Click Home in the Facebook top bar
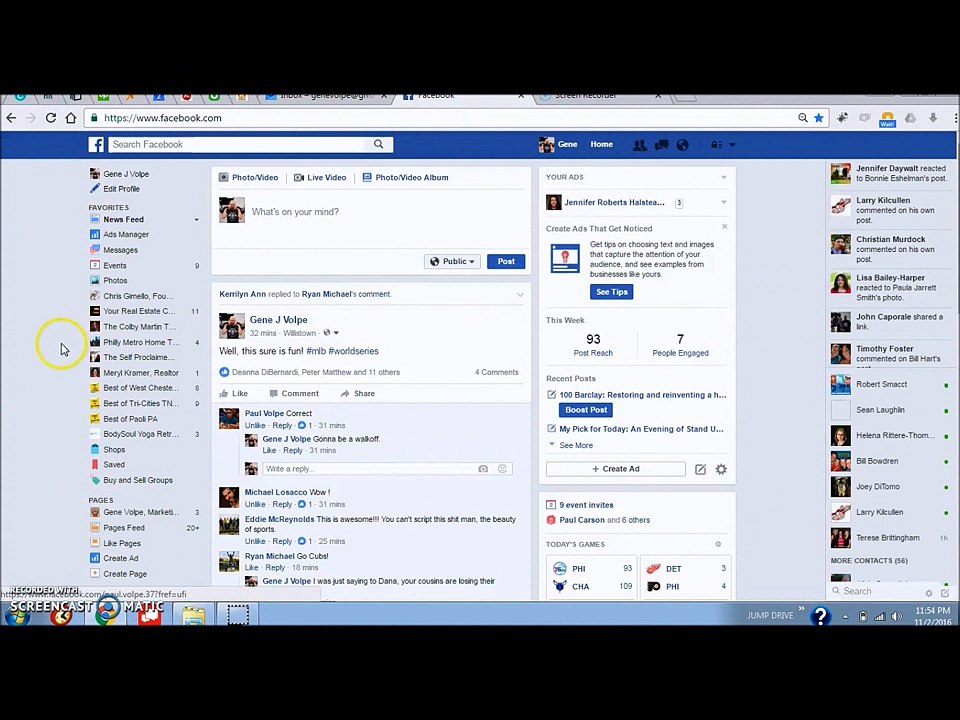960x720 pixels. click(601, 144)
